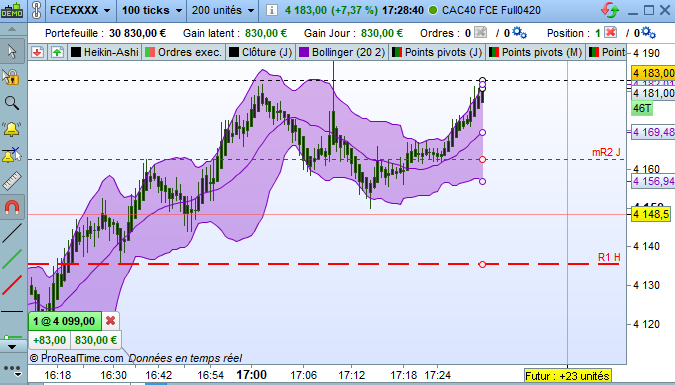675x385 pixels.
Task: Click the instrument info 'i' icon
Action: (x=272, y=10)
